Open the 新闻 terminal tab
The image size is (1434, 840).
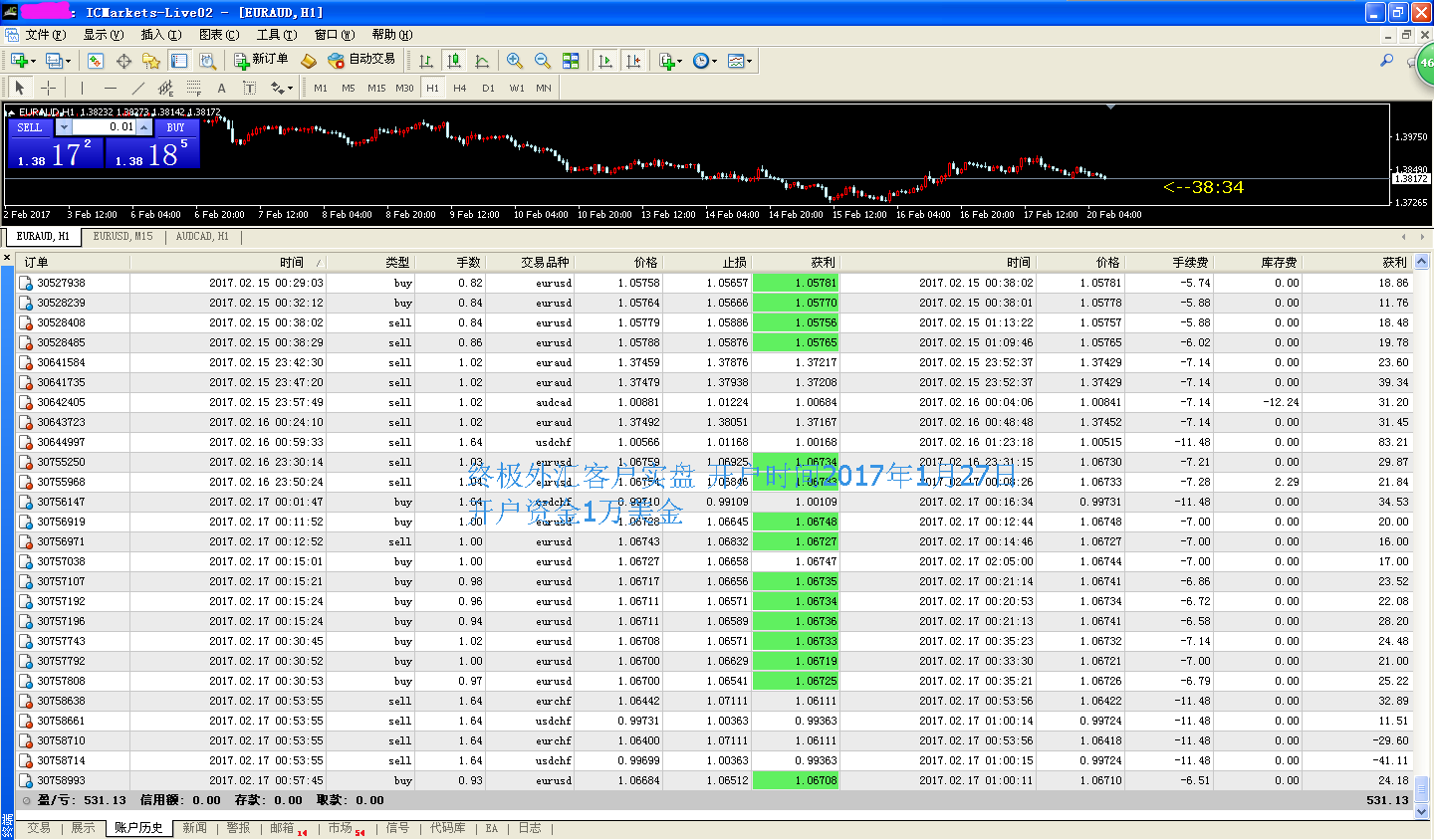[x=195, y=828]
